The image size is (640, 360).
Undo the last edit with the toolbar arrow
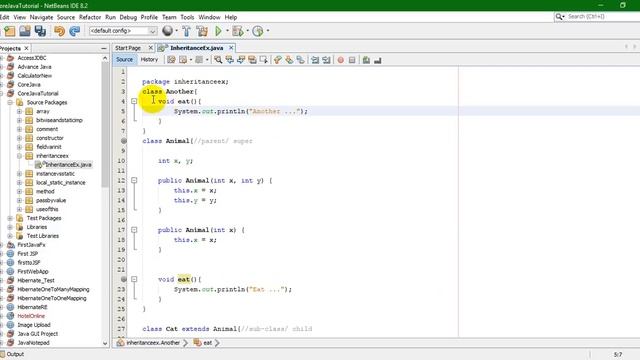(x=60, y=31)
